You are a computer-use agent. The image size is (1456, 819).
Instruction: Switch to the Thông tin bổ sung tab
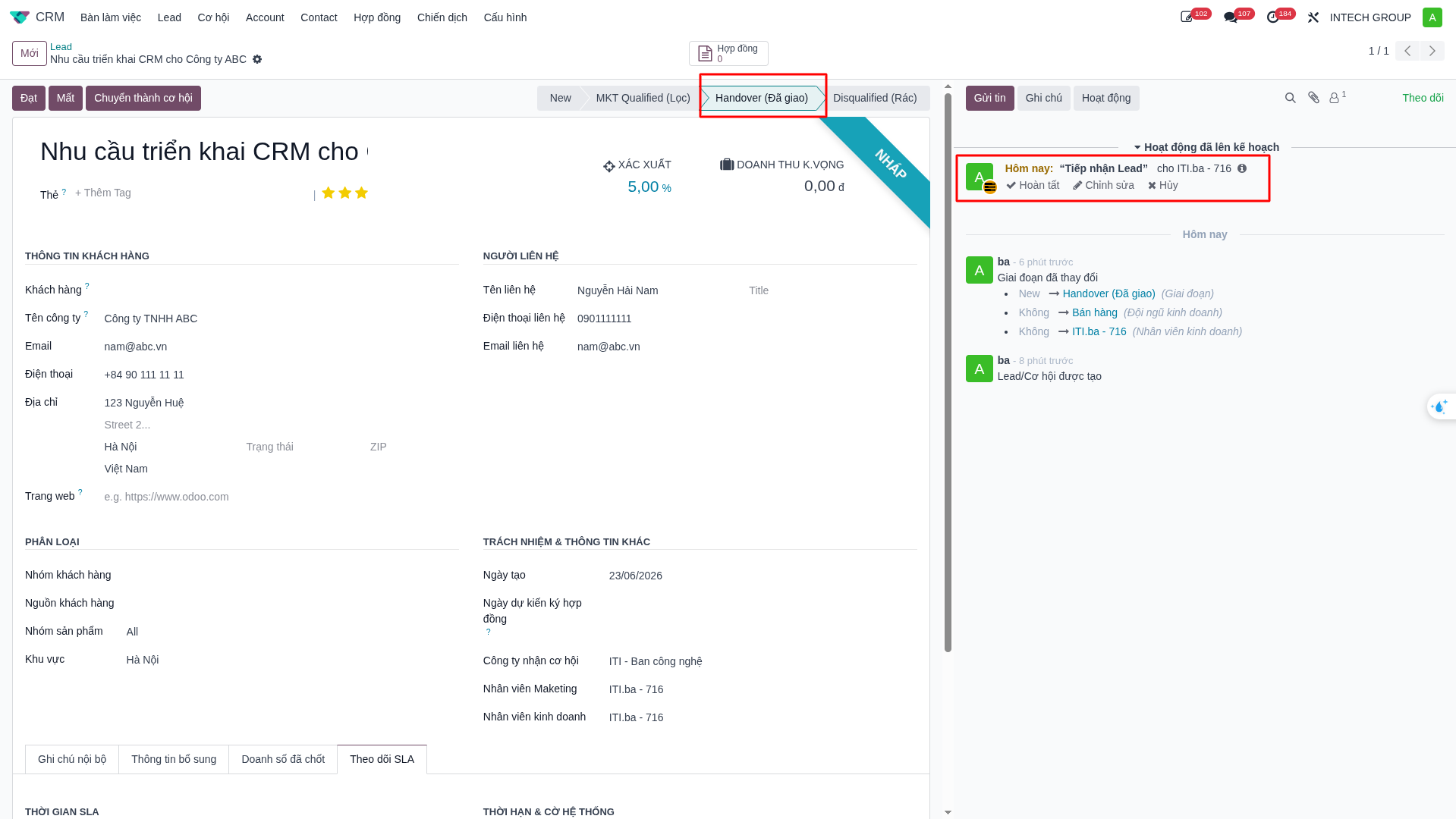coord(174,759)
